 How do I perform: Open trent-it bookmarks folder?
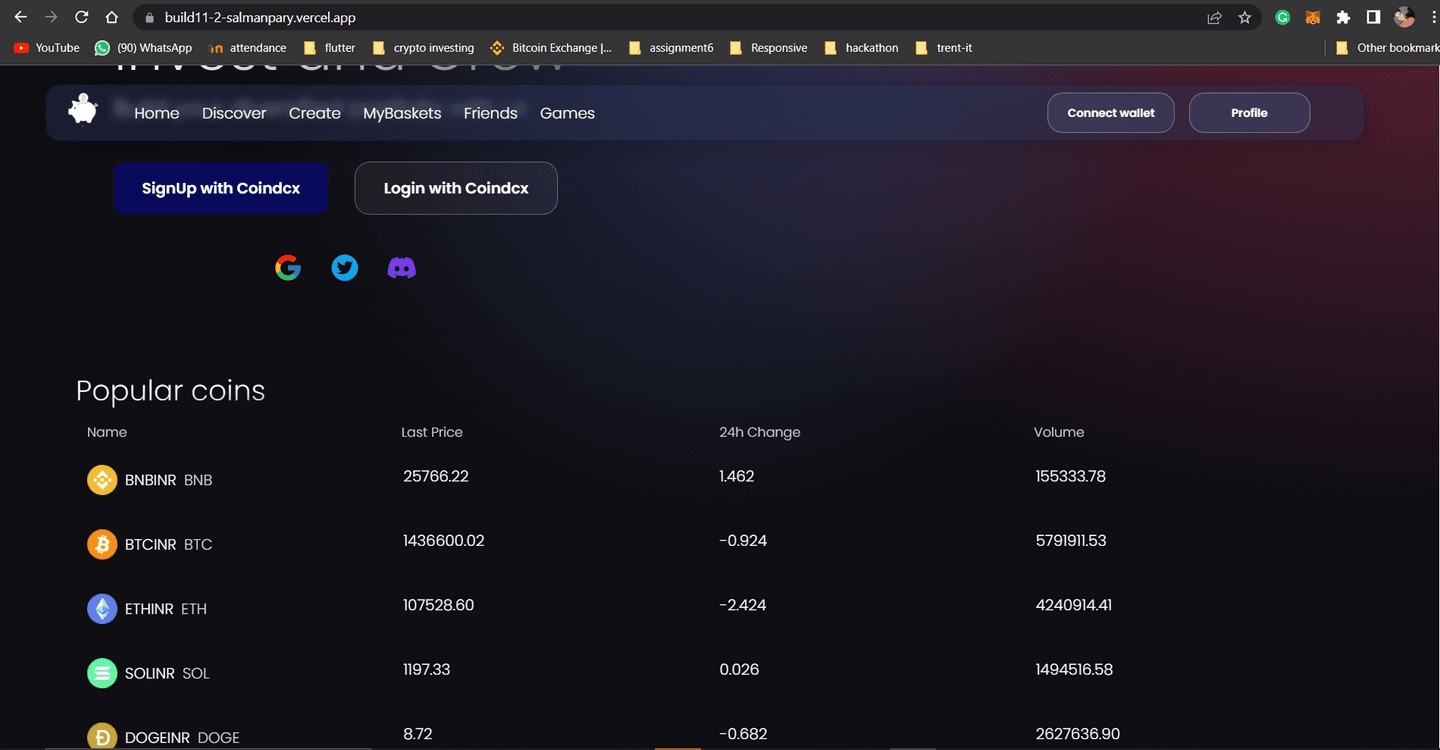click(944, 48)
